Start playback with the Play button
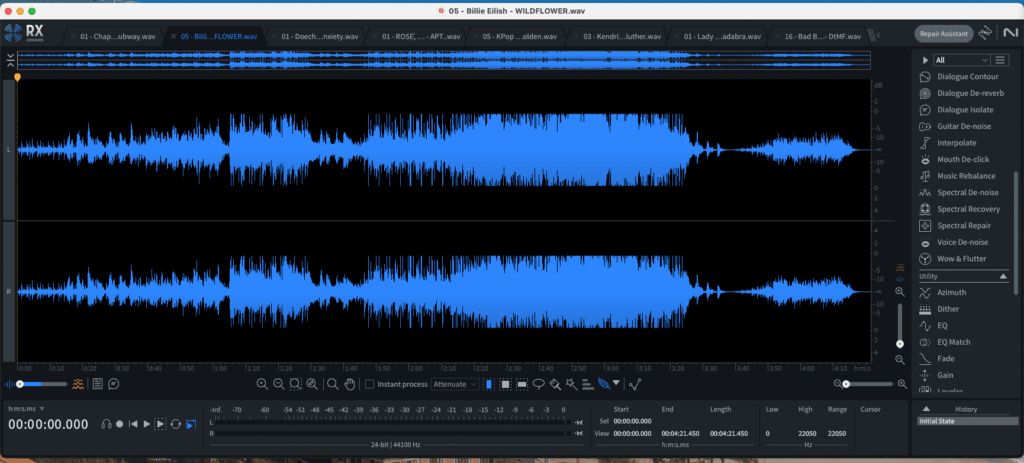1024x463 pixels. click(x=147, y=424)
